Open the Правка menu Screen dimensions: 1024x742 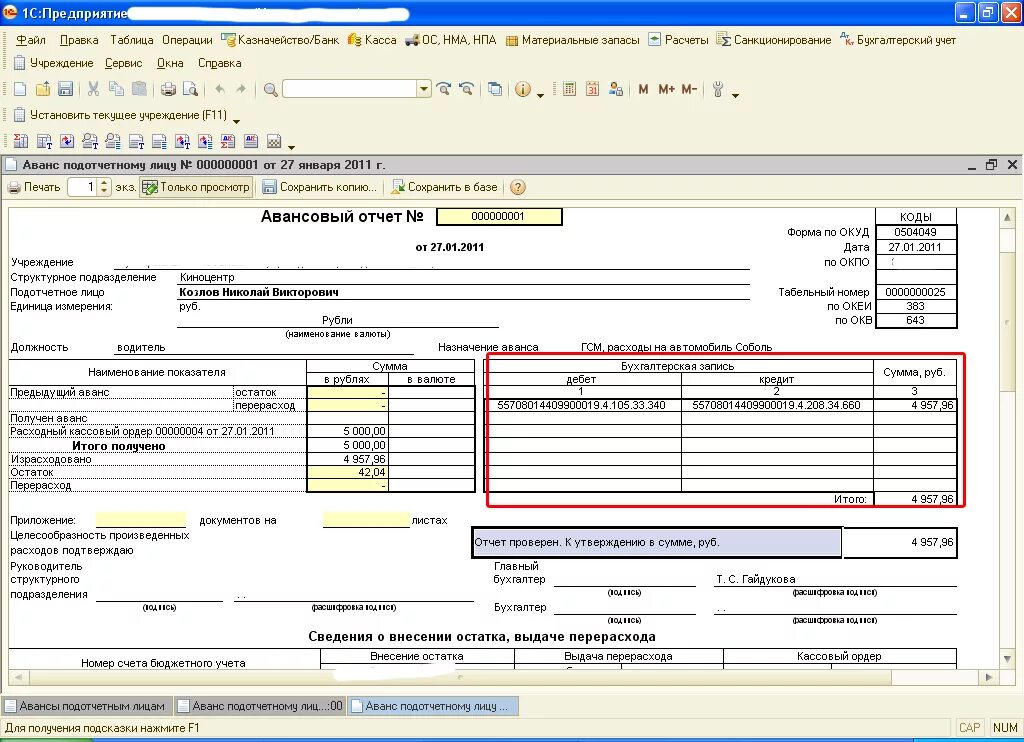tap(79, 40)
